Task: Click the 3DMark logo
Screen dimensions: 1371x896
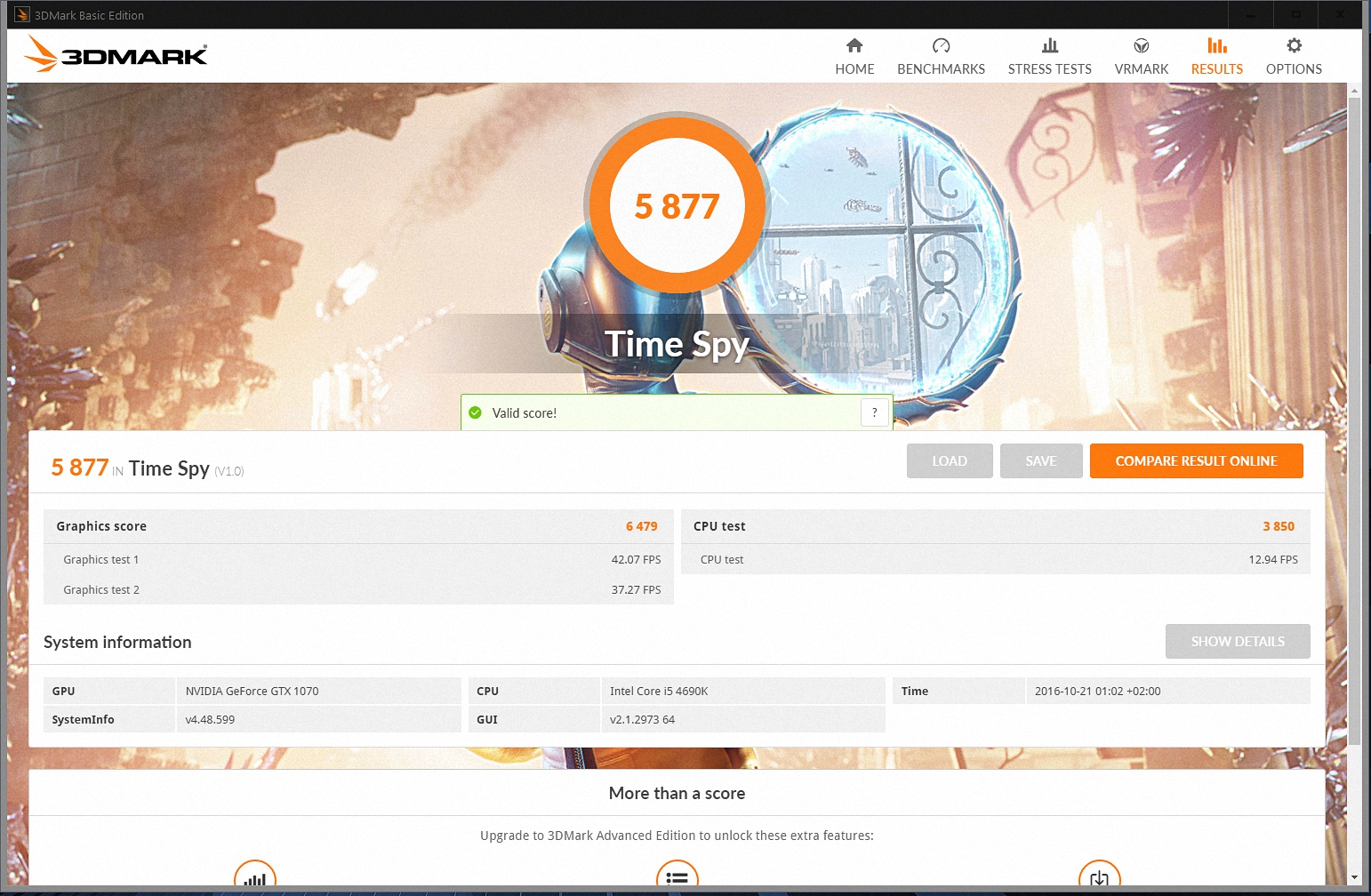Action: 116,54
